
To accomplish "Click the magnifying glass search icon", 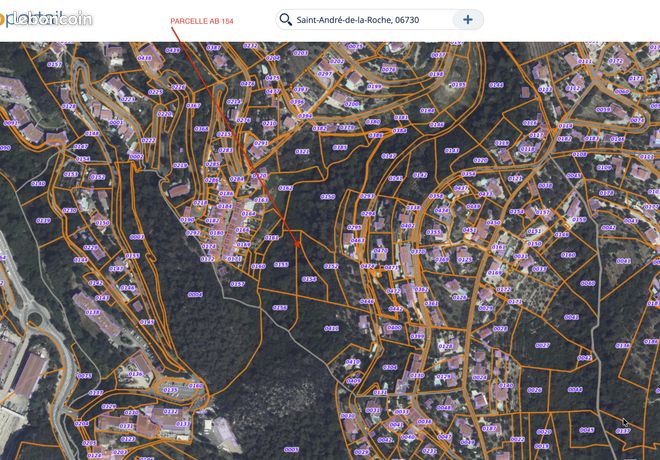I will coord(285,20).
